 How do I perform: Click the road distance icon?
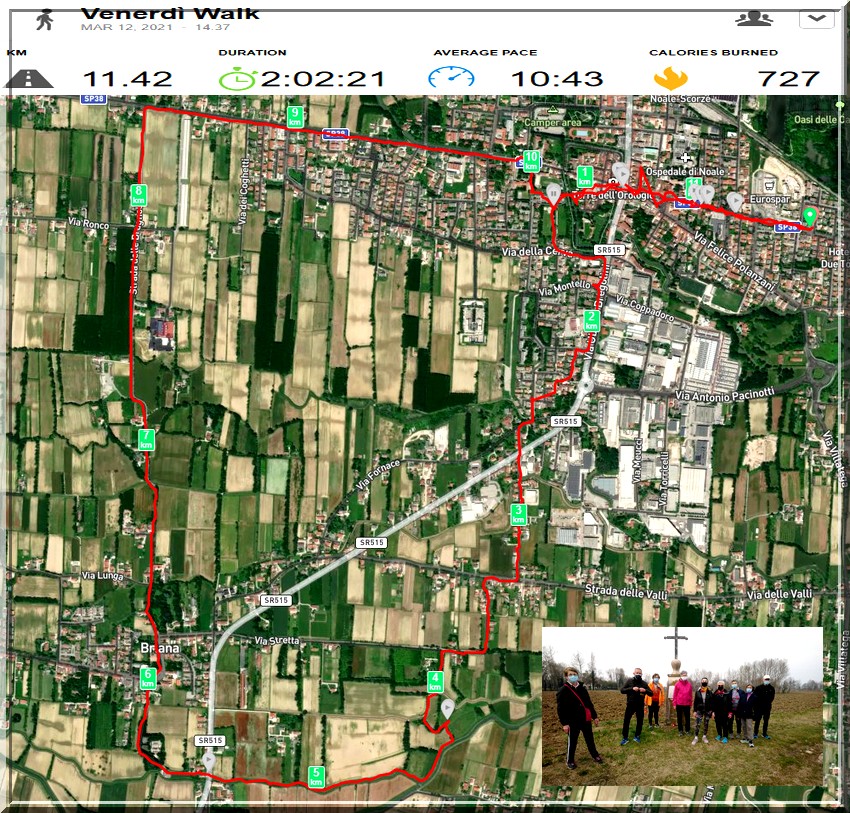coord(29,79)
